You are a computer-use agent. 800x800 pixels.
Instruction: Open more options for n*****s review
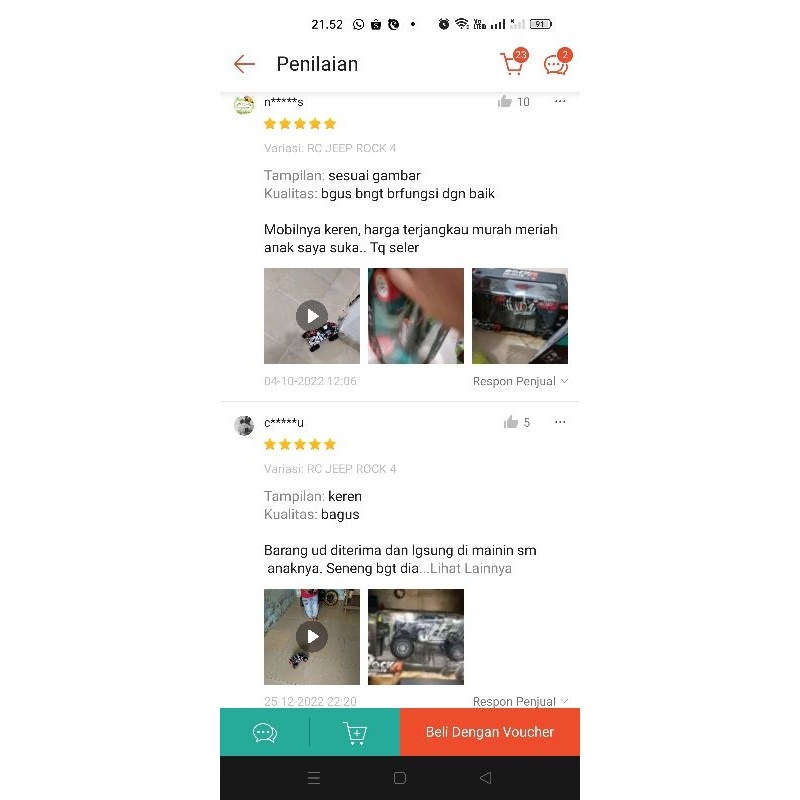560,102
